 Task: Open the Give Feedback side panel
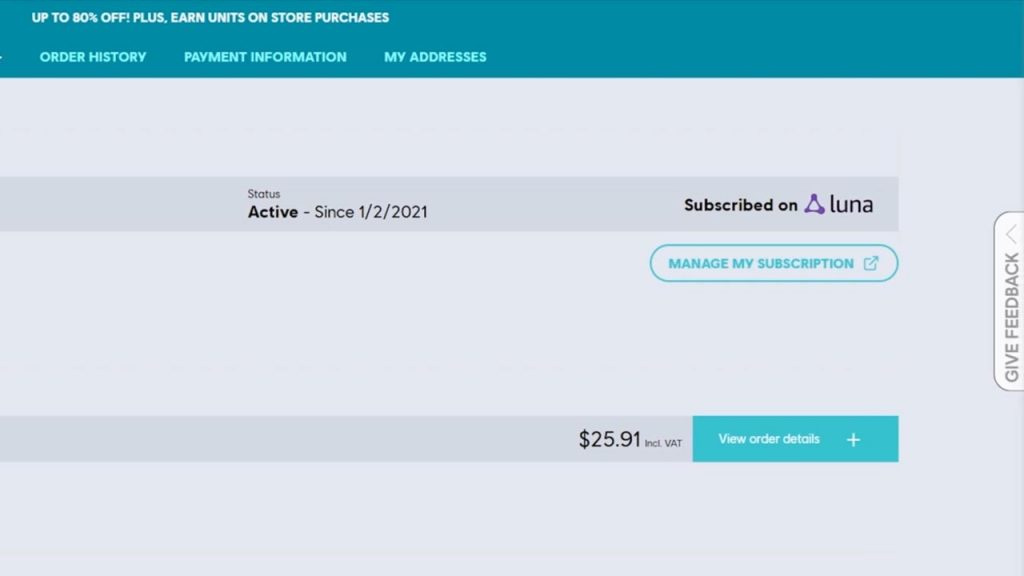[1010, 301]
